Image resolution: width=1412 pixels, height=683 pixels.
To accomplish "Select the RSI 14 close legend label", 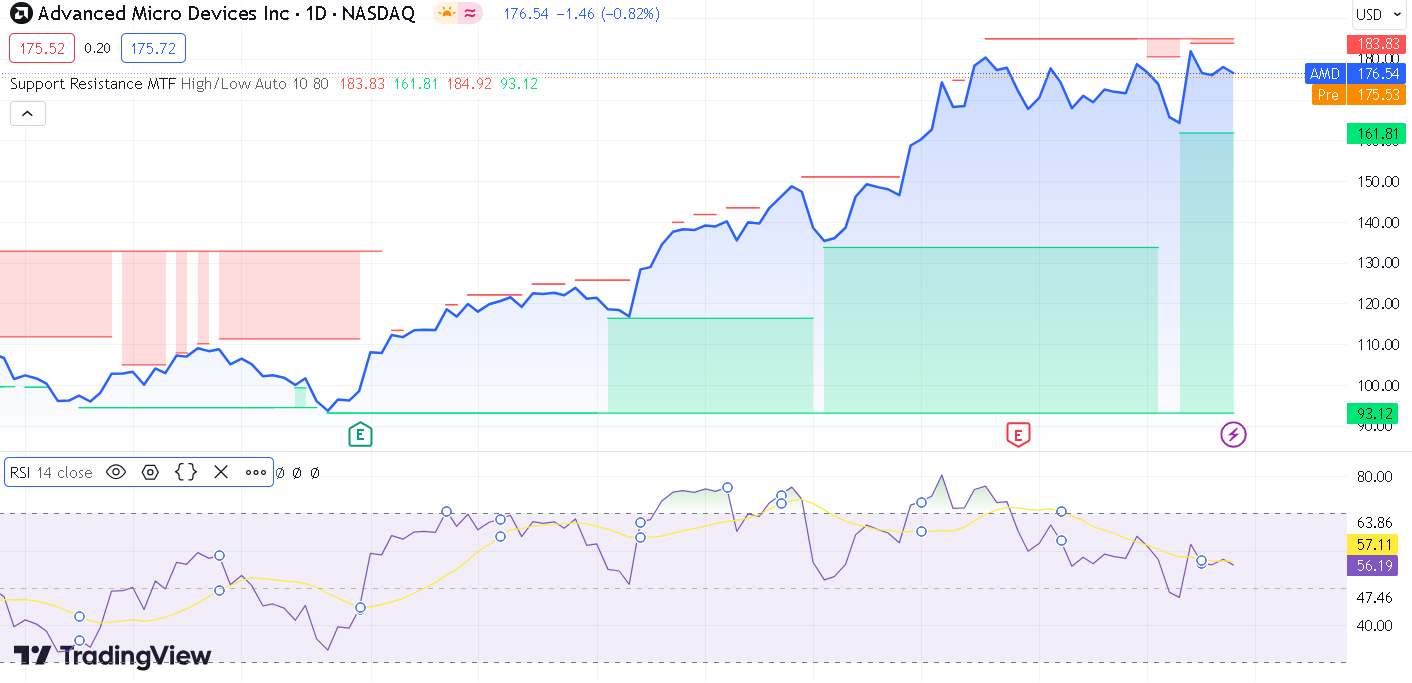I will [x=51, y=472].
